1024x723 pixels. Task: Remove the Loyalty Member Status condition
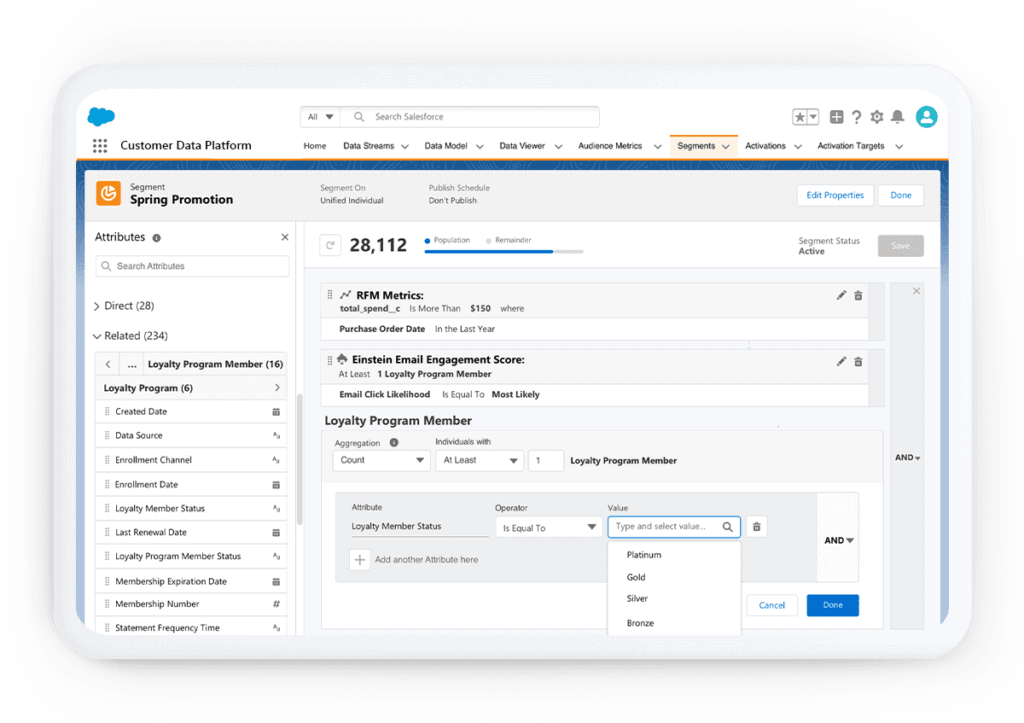[756, 527]
